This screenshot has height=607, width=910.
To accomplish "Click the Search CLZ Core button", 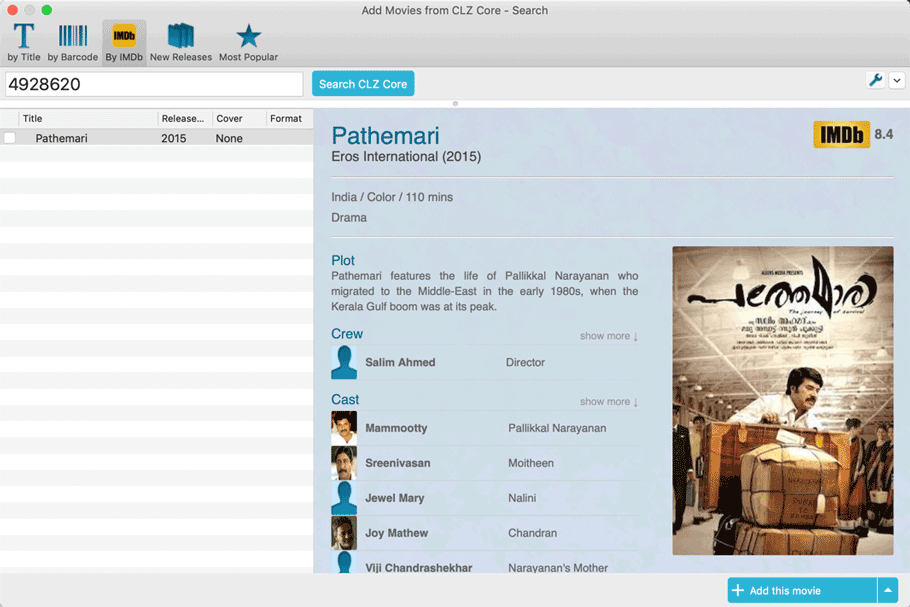I will 363,84.
